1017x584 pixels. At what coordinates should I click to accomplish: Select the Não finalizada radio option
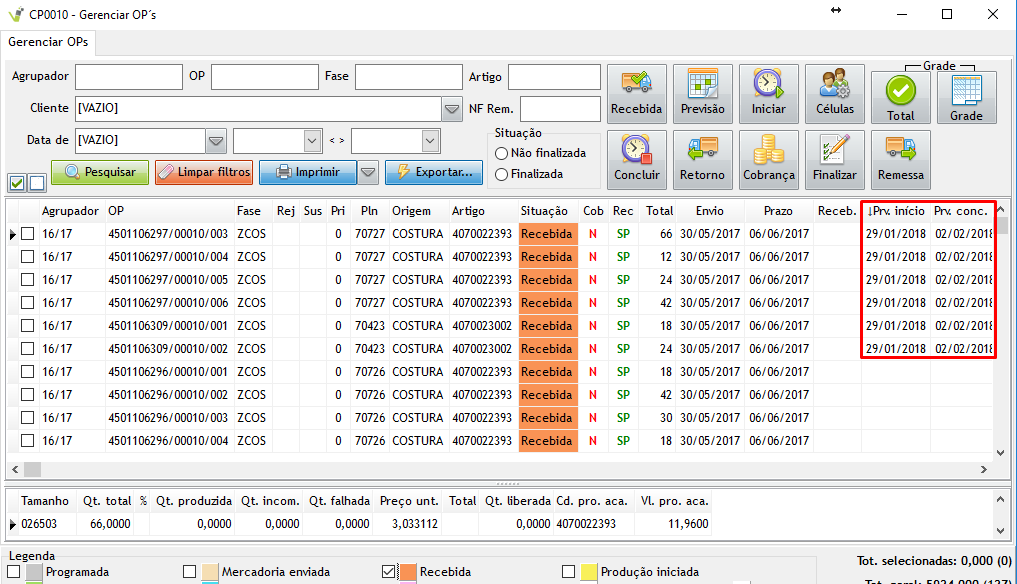[502, 153]
